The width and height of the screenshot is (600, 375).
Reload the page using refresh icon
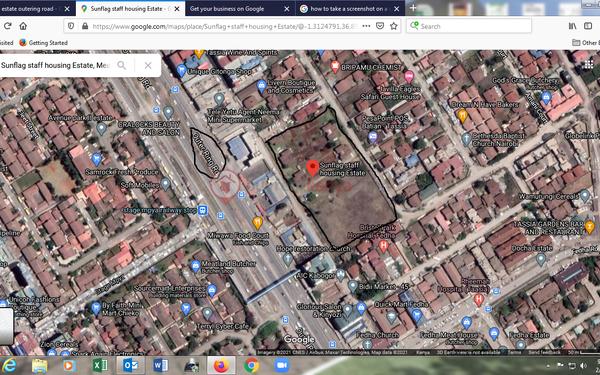pyautogui.click(x=7, y=26)
